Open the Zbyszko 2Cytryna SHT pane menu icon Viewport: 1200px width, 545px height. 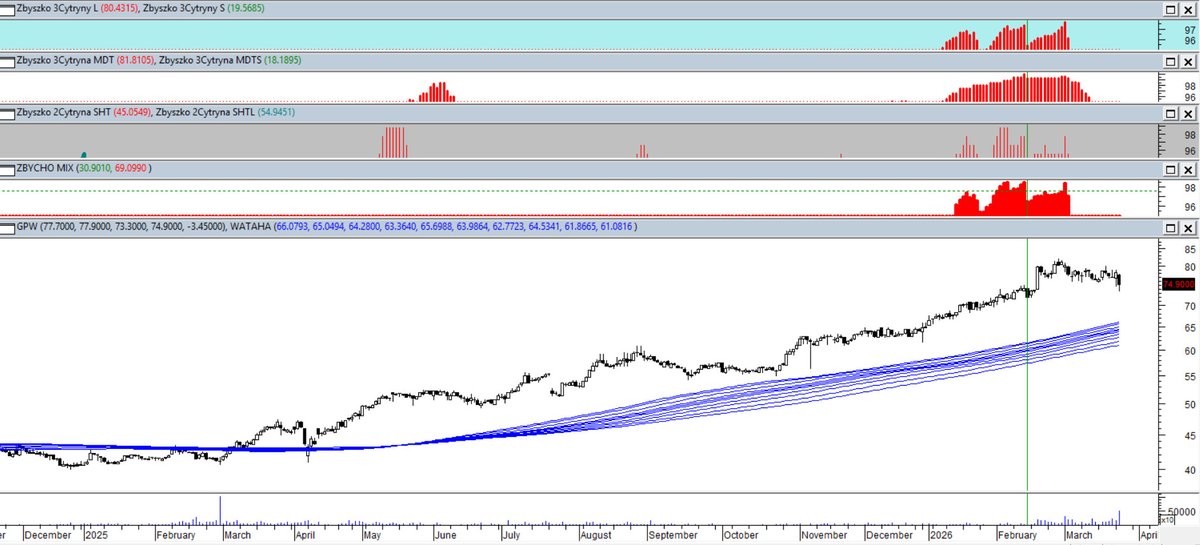click(x=8, y=114)
